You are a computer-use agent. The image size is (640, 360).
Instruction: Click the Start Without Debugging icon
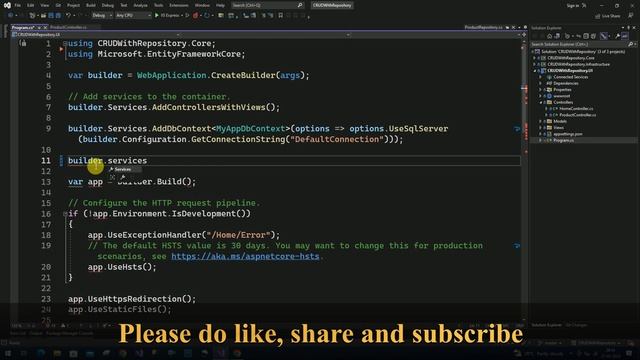187,16
